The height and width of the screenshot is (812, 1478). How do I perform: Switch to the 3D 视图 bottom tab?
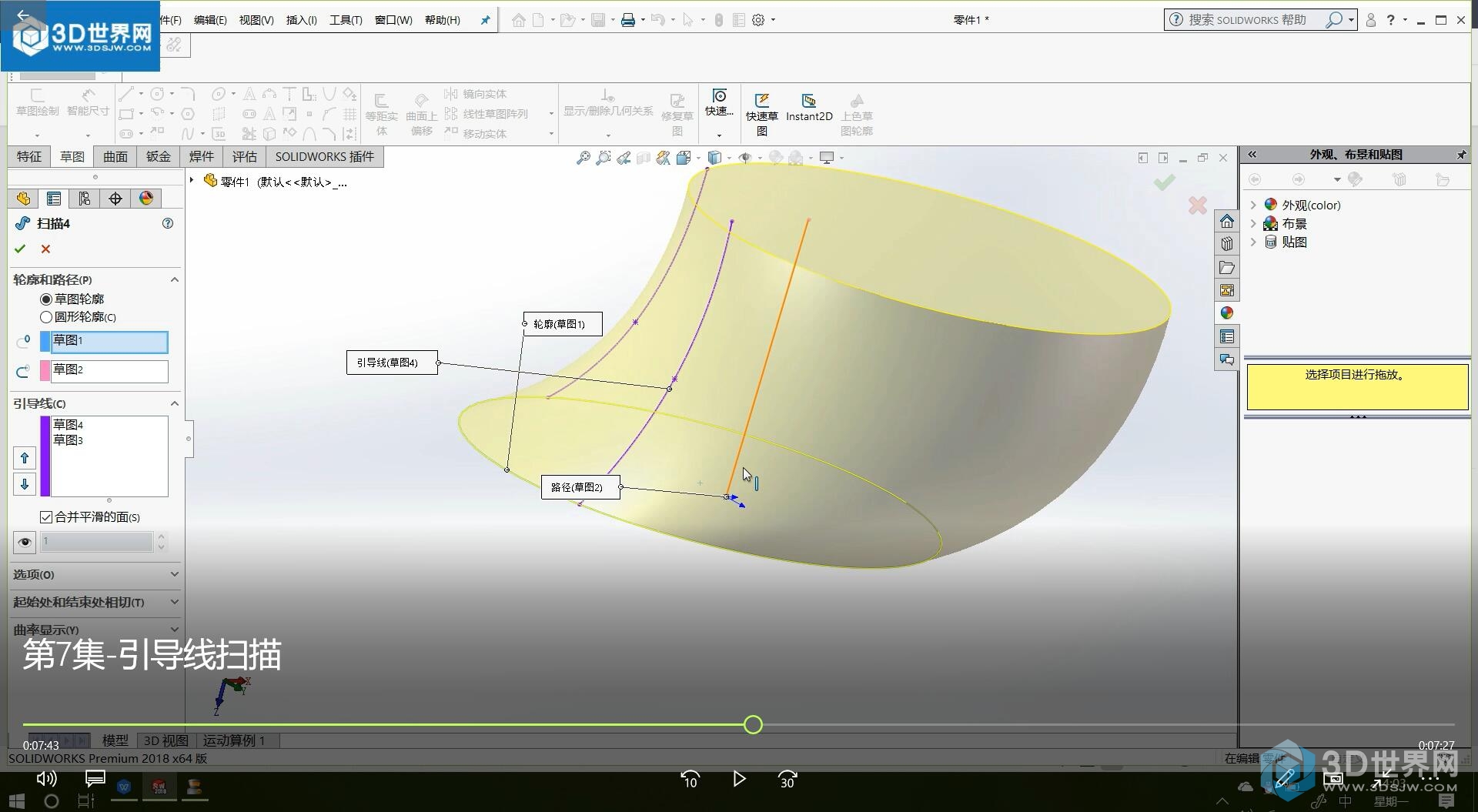(x=166, y=740)
